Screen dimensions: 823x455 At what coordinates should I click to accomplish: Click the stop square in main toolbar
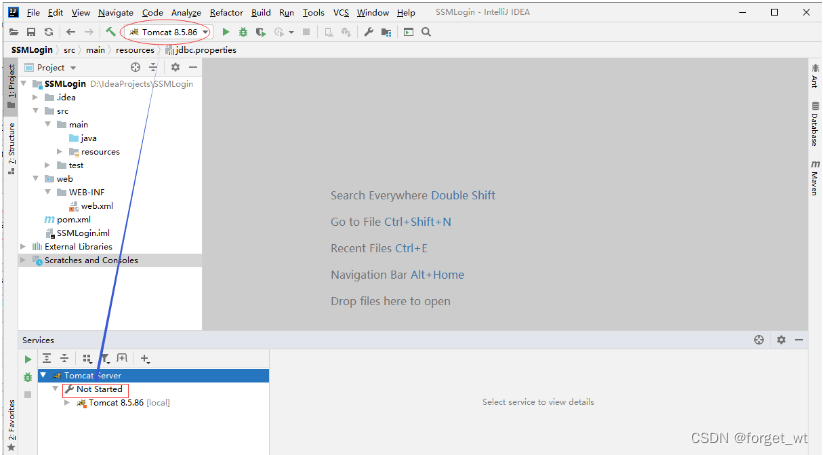(x=307, y=32)
